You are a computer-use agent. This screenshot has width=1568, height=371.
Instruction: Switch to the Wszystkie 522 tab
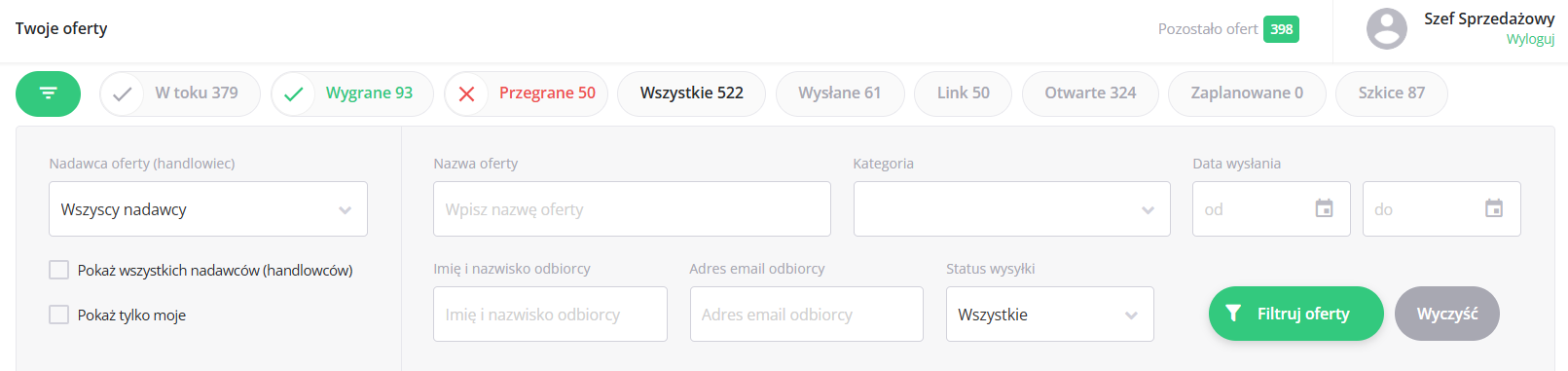tap(691, 93)
